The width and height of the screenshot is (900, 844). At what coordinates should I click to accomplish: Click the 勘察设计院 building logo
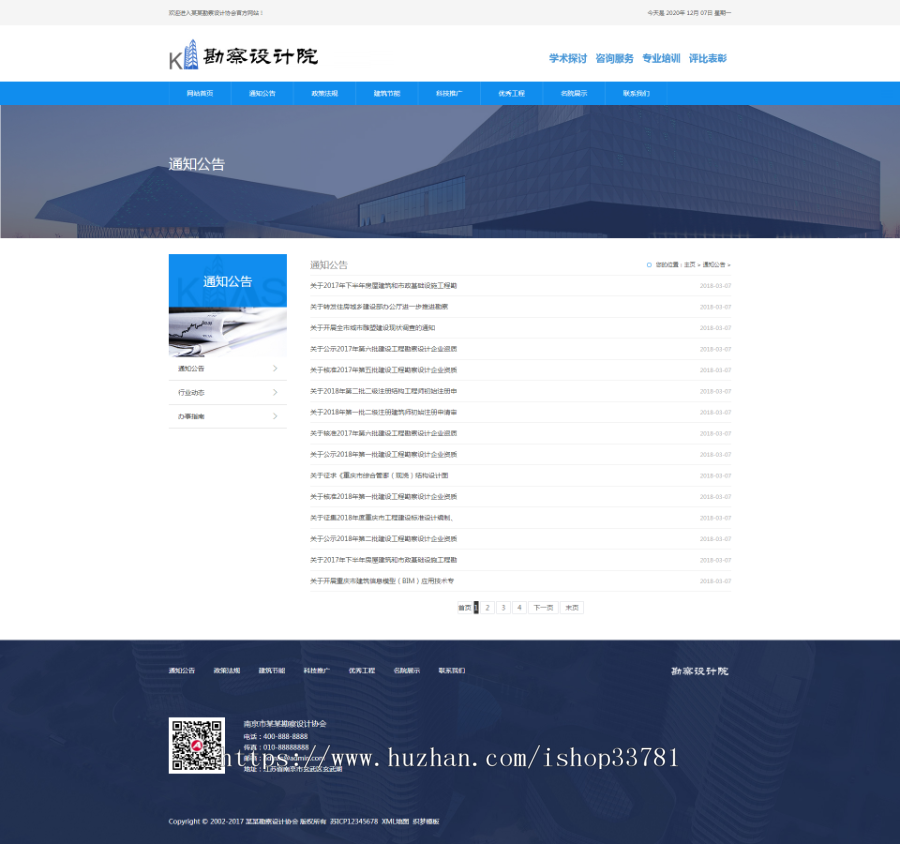coord(242,55)
